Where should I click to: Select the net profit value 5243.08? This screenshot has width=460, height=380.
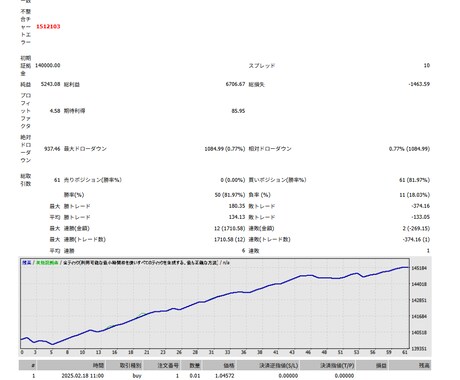(x=51, y=84)
